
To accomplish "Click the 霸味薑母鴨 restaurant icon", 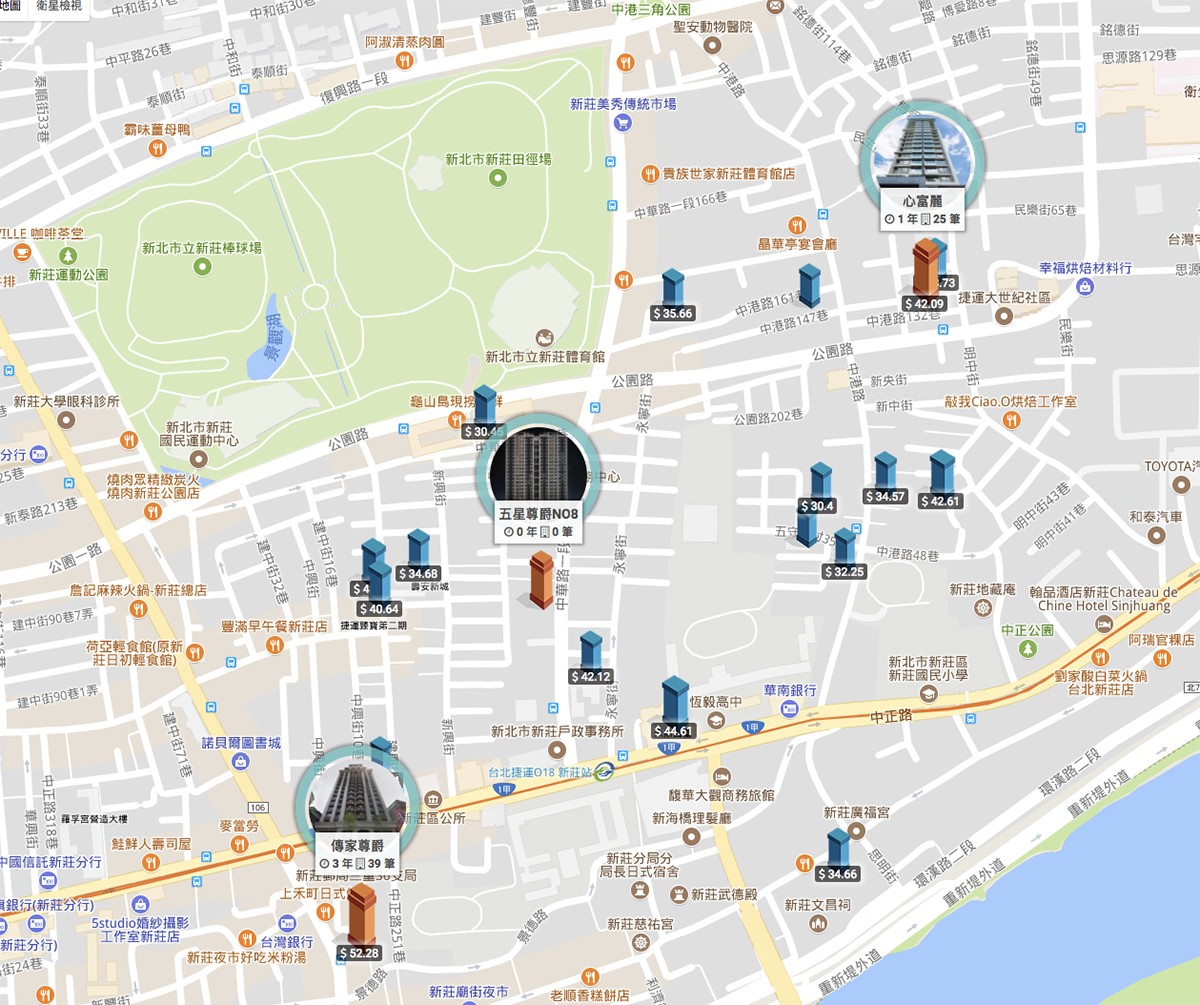I will [157, 148].
